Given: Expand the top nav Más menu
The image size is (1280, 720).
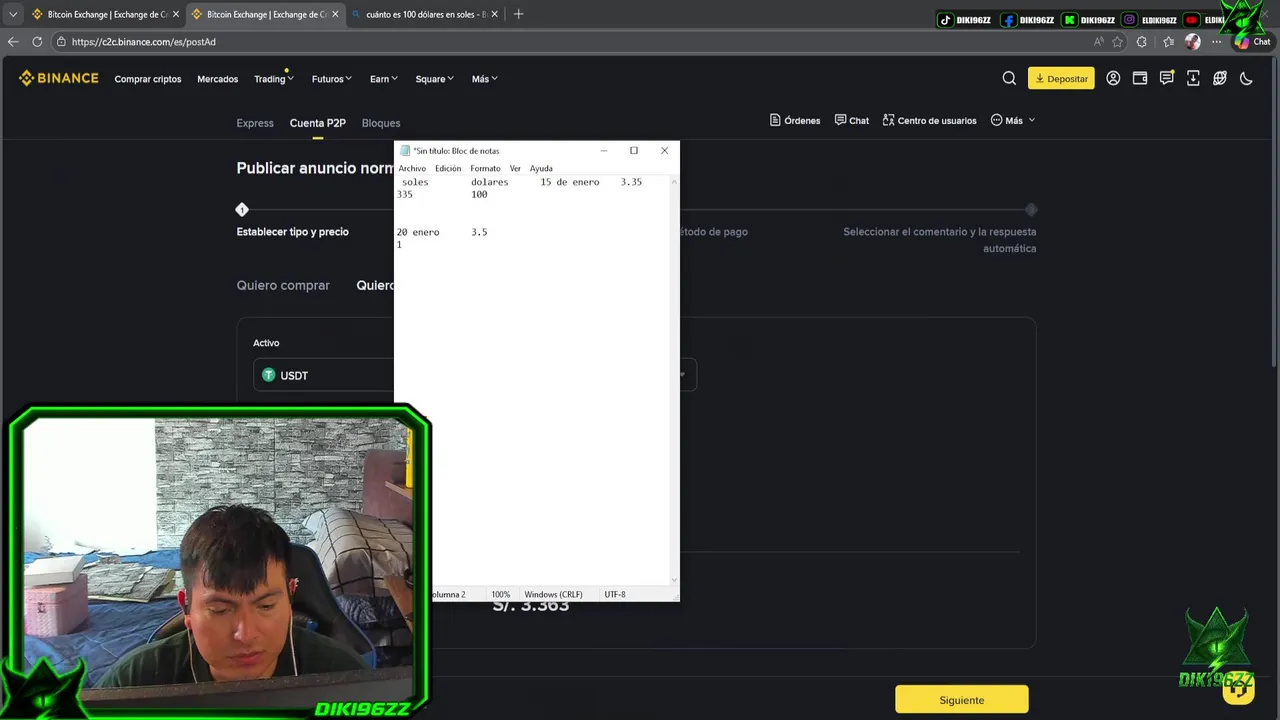Looking at the screenshot, I should tap(484, 79).
